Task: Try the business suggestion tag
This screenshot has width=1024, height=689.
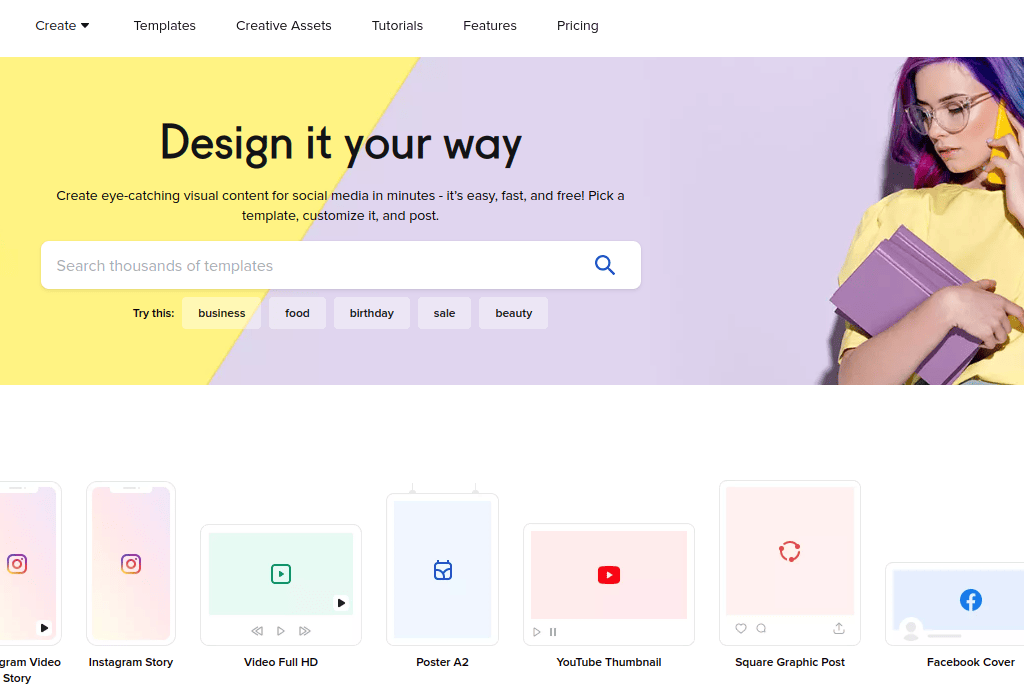Action: click(221, 313)
